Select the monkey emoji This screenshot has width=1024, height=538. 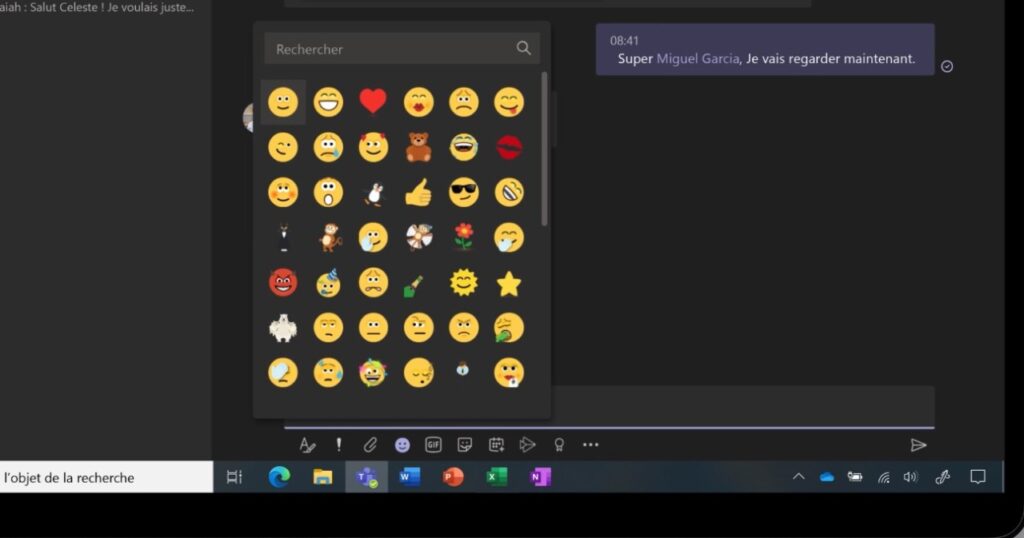click(329, 238)
